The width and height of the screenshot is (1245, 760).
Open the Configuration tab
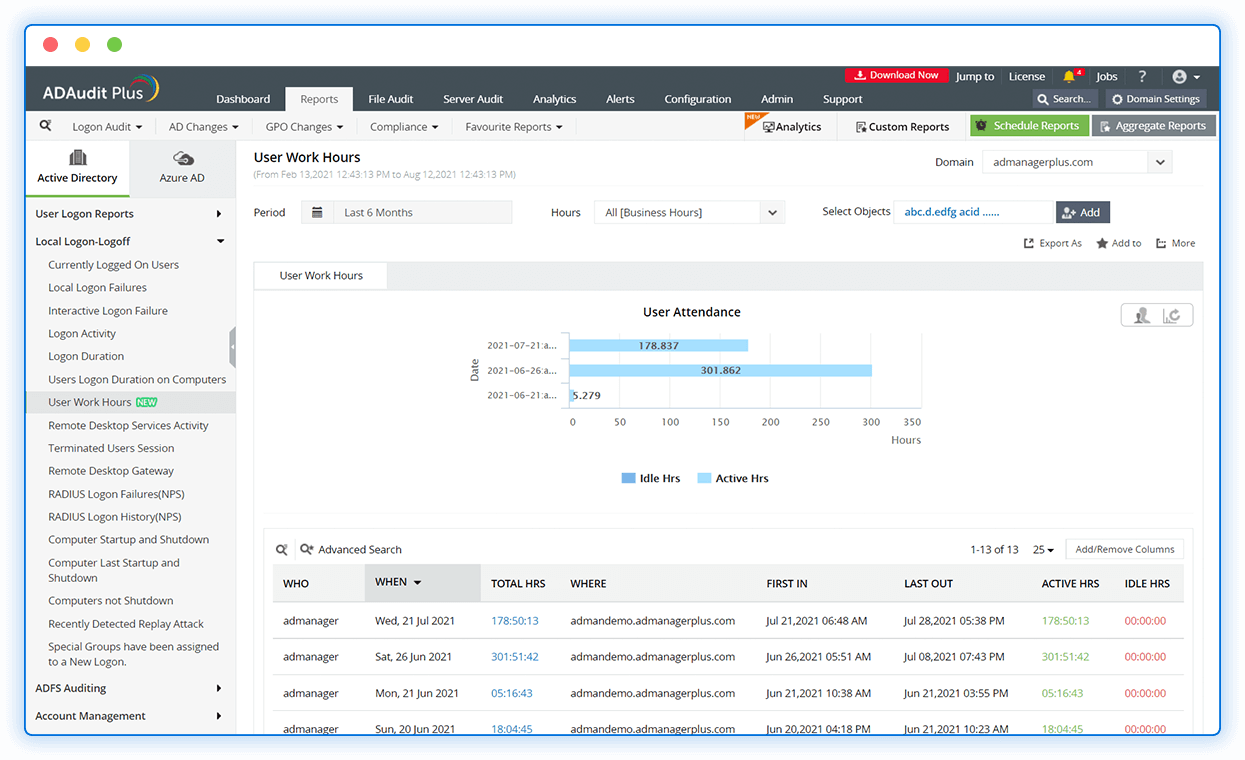coord(698,99)
